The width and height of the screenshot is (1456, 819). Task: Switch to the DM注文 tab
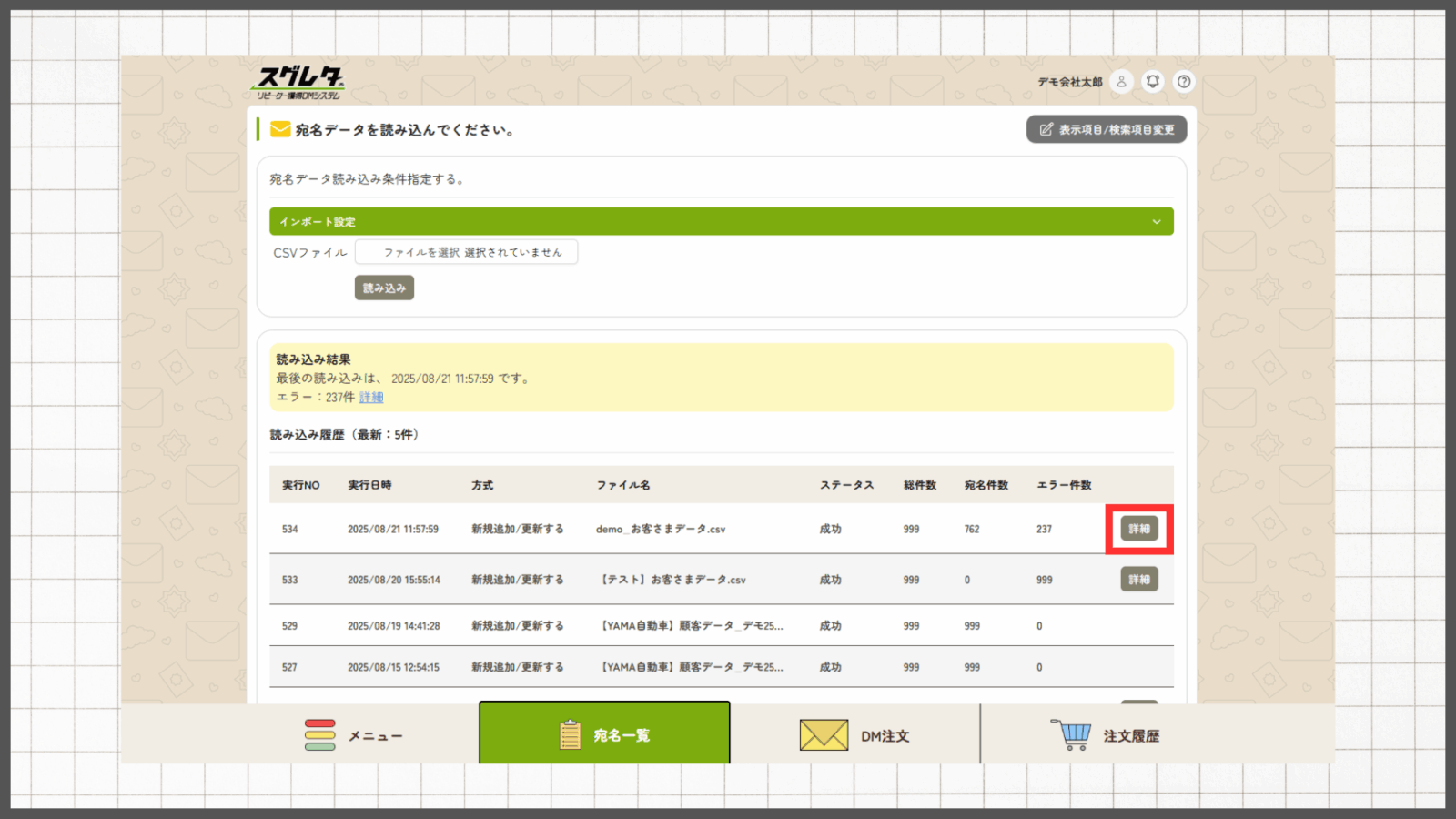click(854, 735)
